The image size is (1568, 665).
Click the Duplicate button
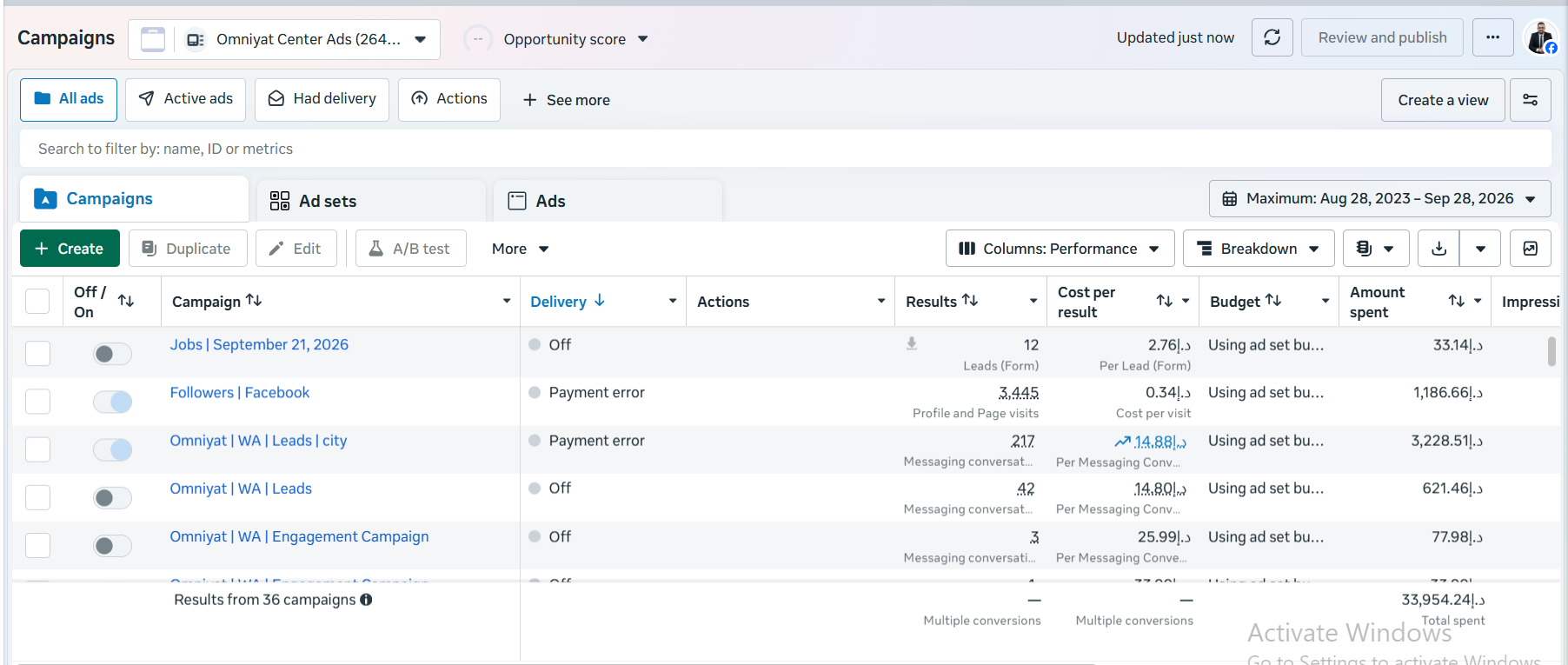188,249
